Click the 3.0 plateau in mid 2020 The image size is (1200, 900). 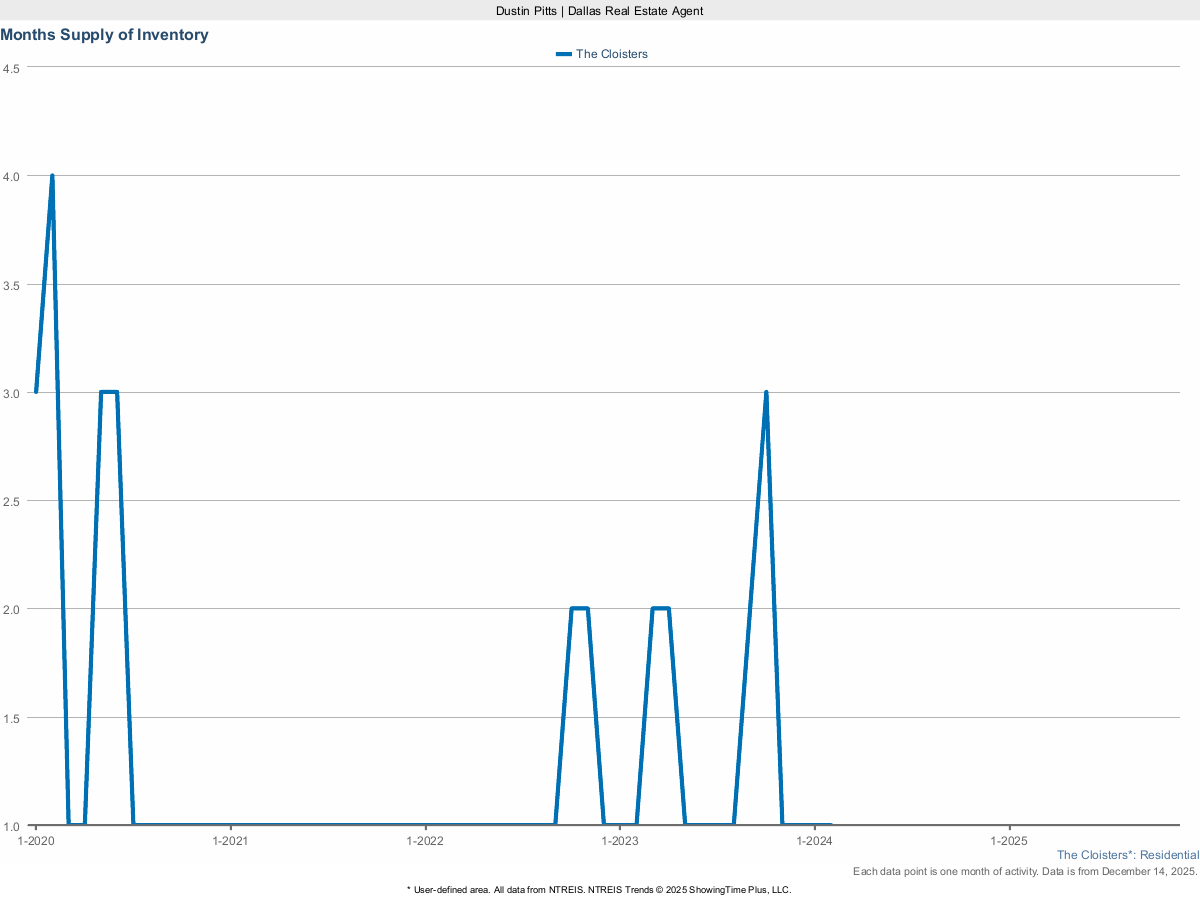(x=109, y=392)
